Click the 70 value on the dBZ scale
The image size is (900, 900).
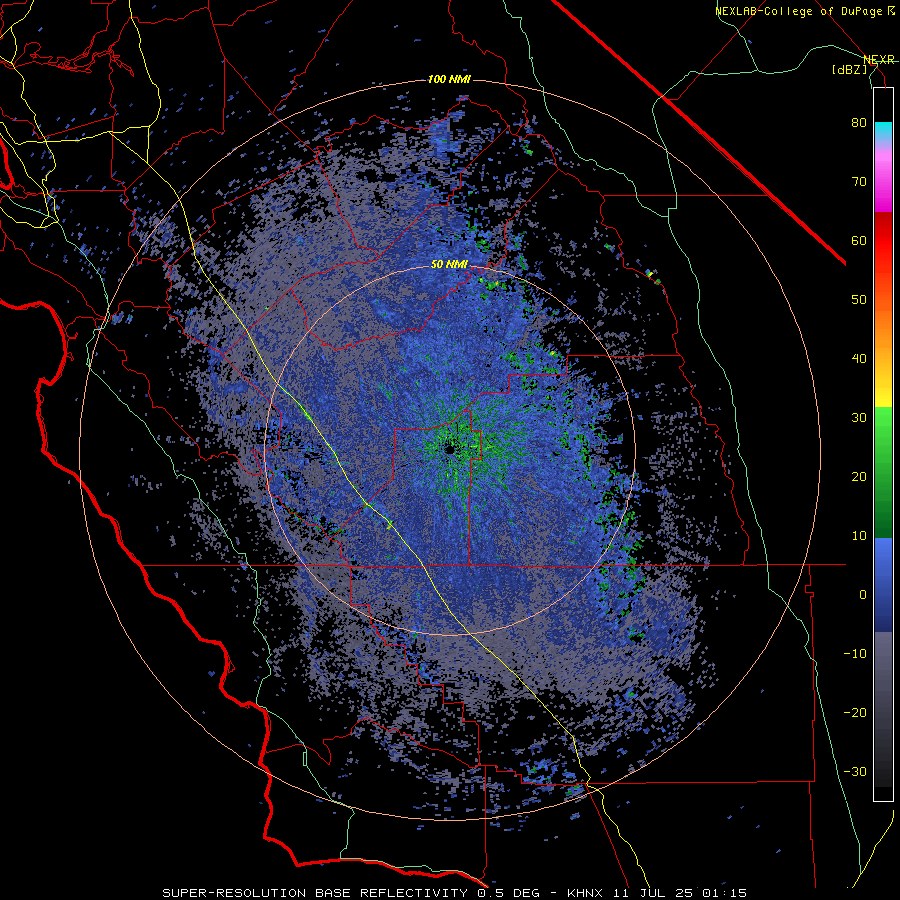tap(859, 182)
